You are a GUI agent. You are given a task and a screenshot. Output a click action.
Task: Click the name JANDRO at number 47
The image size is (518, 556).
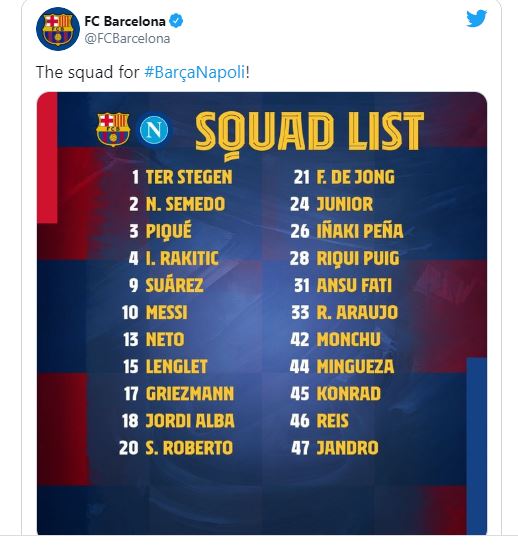click(x=347, y=448)
